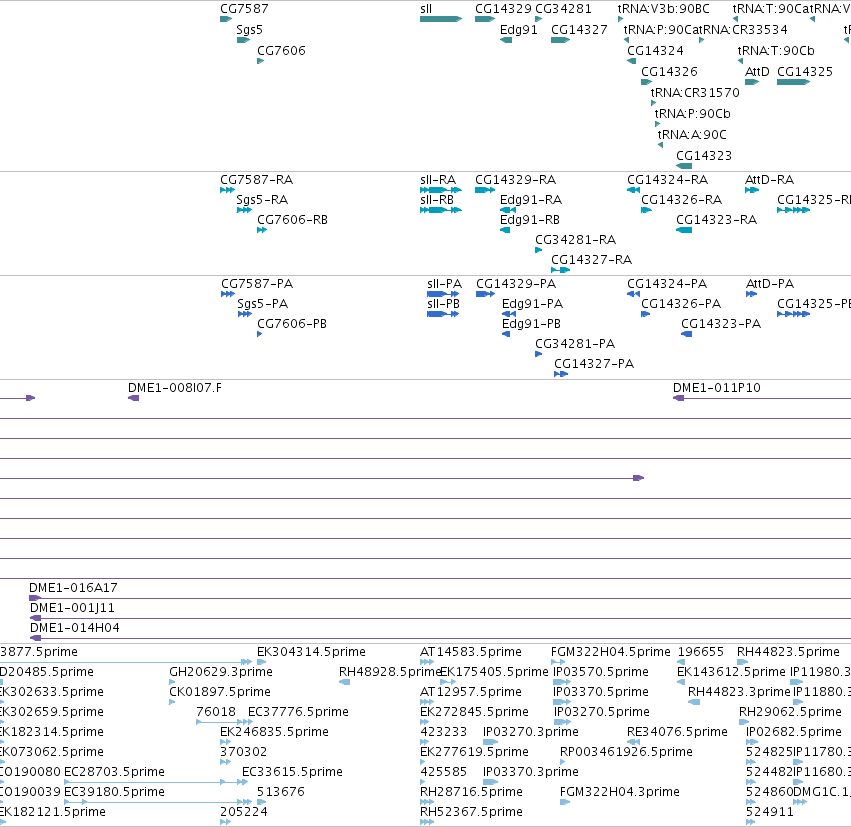
Task: Click the sll-PA protein label
Action: [x=444, y=284]
